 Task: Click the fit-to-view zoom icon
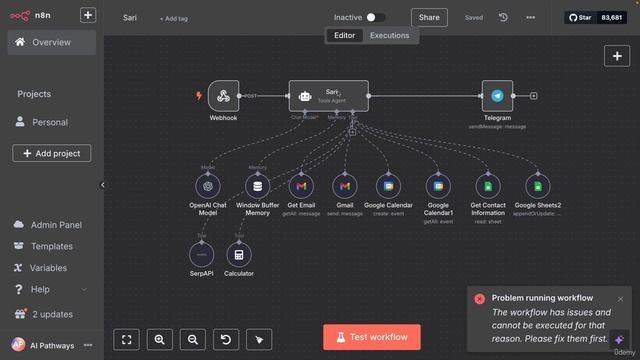(127, 339)
